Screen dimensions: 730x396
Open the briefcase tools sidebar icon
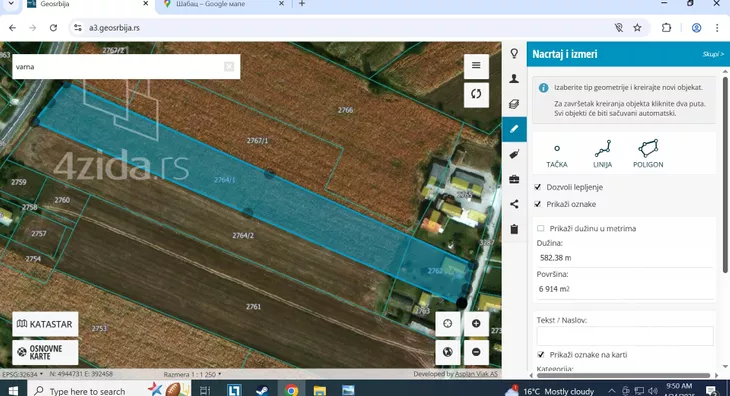point(514,179)
